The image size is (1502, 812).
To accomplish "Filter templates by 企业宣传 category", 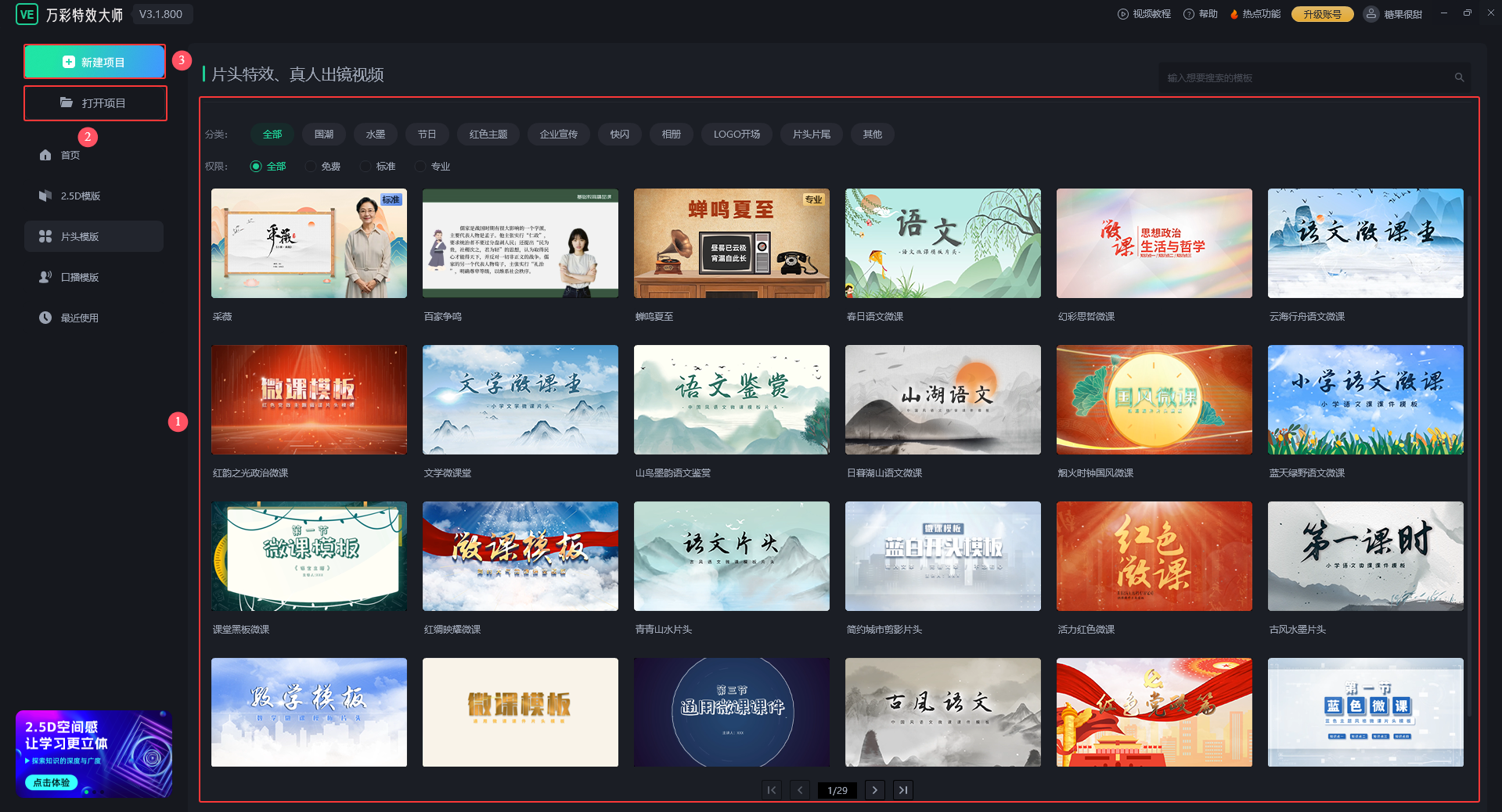I will pos(558,135).
